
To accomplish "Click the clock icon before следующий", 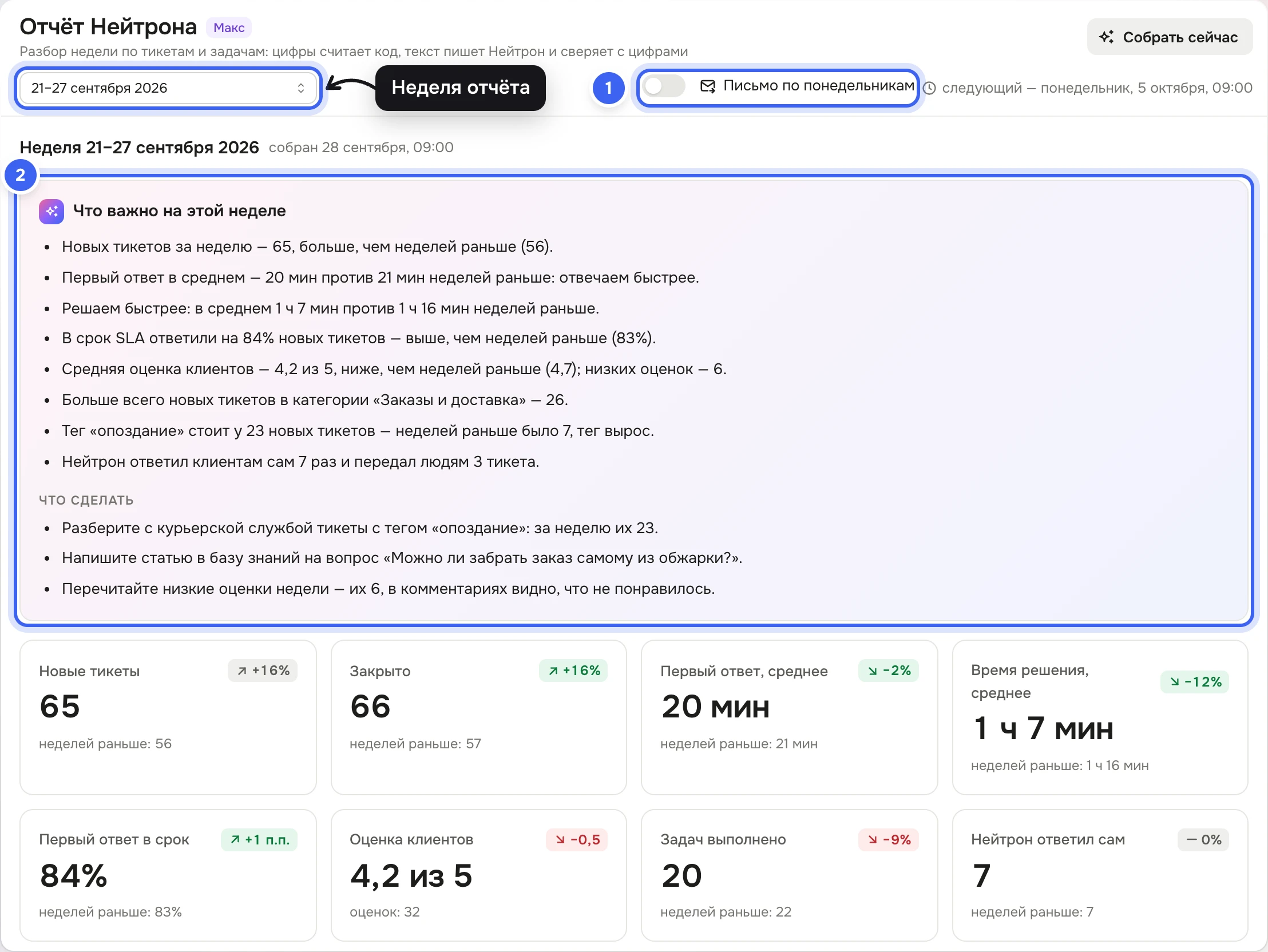I will tap(929, 88).
